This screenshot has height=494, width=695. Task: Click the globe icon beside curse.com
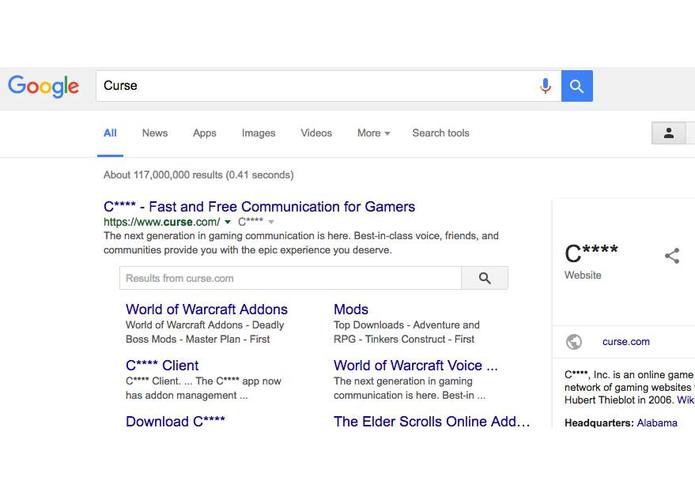tap(574, 342)
